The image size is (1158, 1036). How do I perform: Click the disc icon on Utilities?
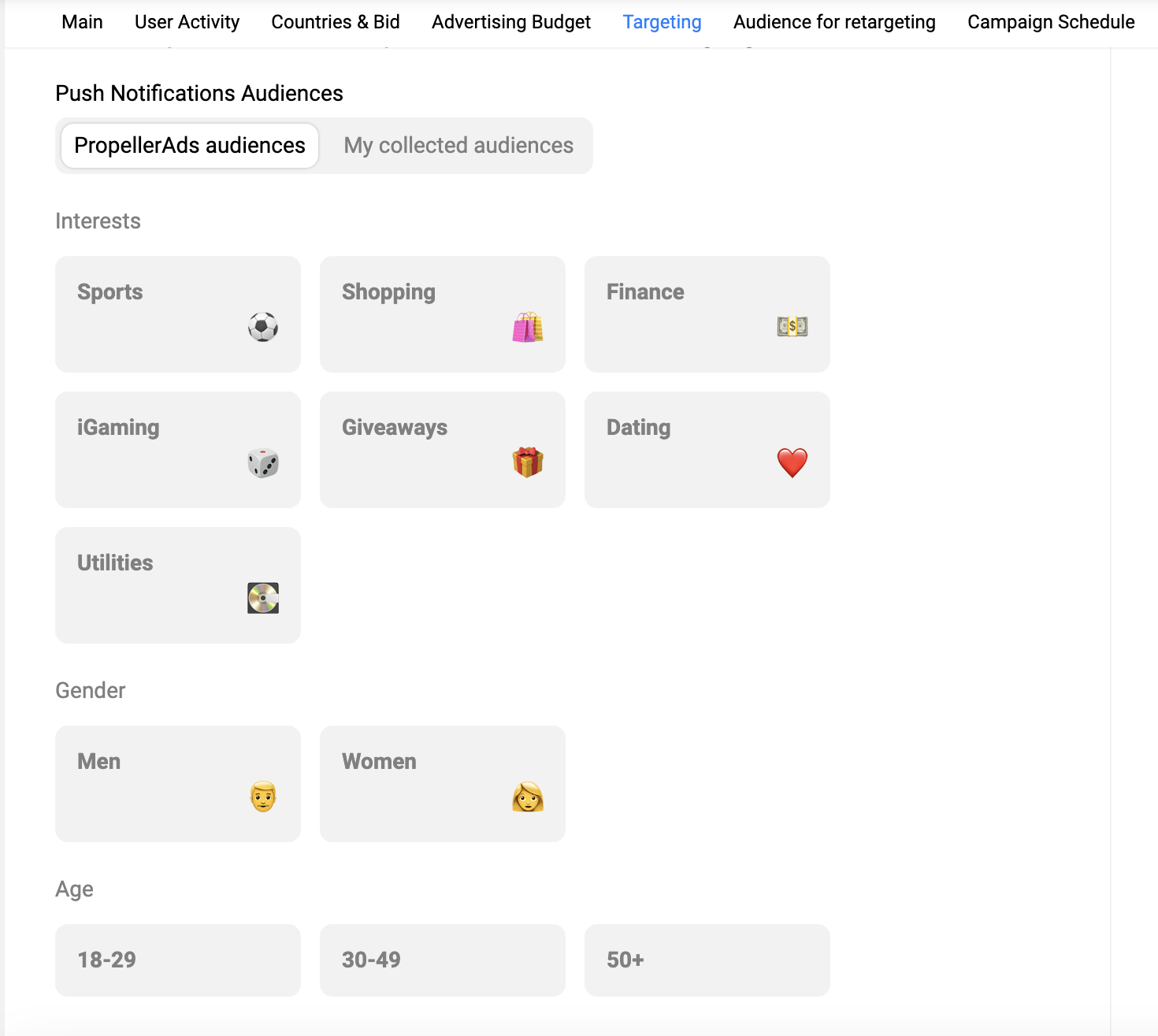pos(263,598)
